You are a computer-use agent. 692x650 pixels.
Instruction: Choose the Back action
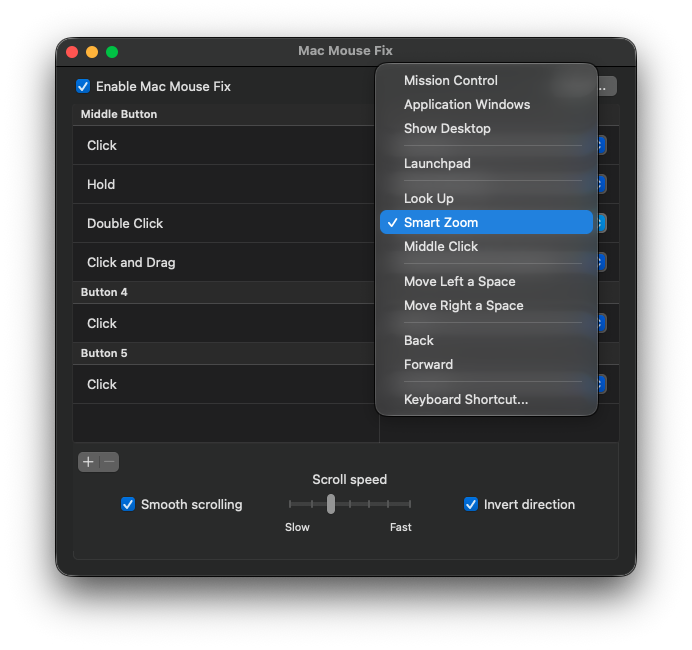click(x=486, y=340)
